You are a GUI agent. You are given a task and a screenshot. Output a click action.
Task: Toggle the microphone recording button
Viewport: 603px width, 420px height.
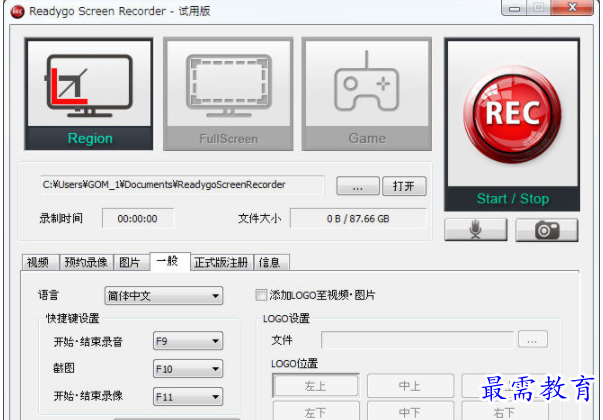(475, 230)
